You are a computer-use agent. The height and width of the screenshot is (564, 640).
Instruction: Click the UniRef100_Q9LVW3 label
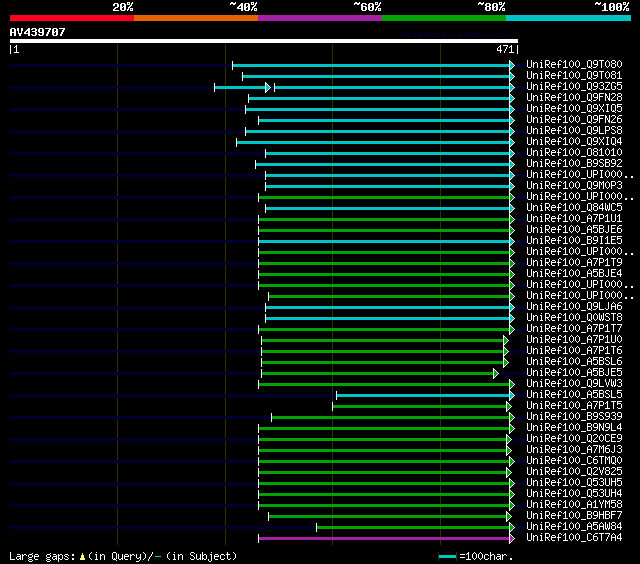(574, 384)
